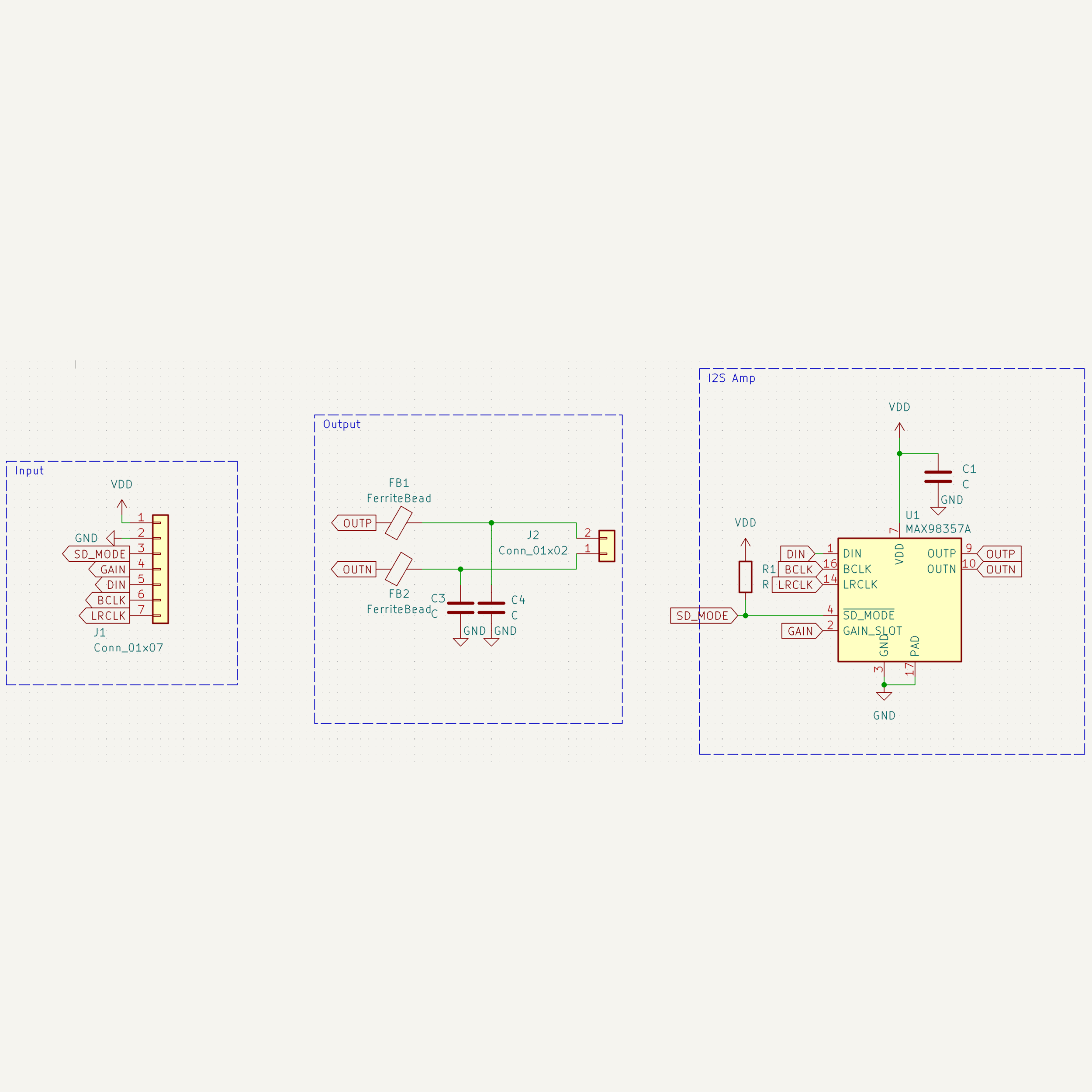Click junction dot joining VDD wire to C1
Screen dimensions: 1092x1092
(899, 453)
